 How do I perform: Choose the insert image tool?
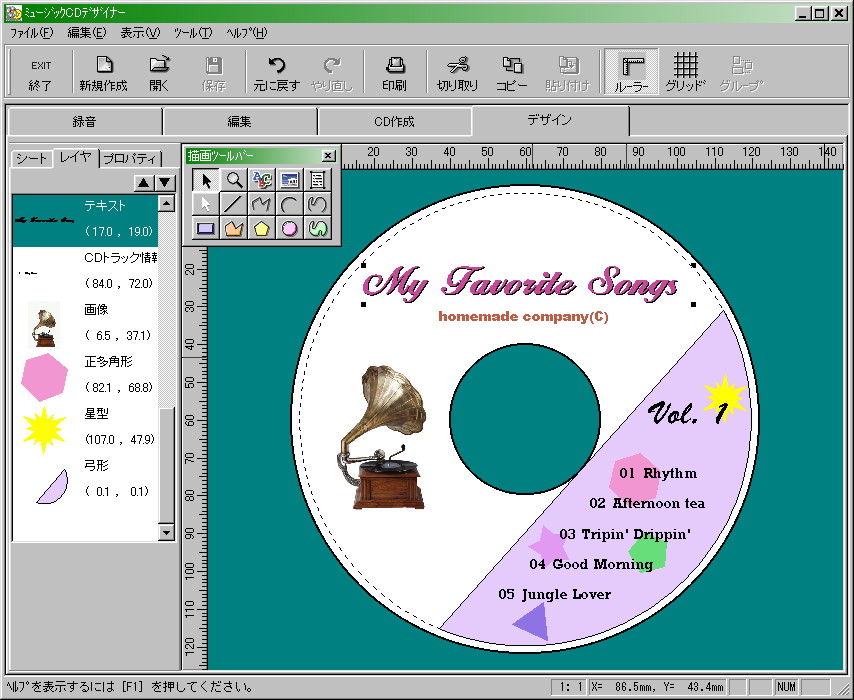click(290, 180)
